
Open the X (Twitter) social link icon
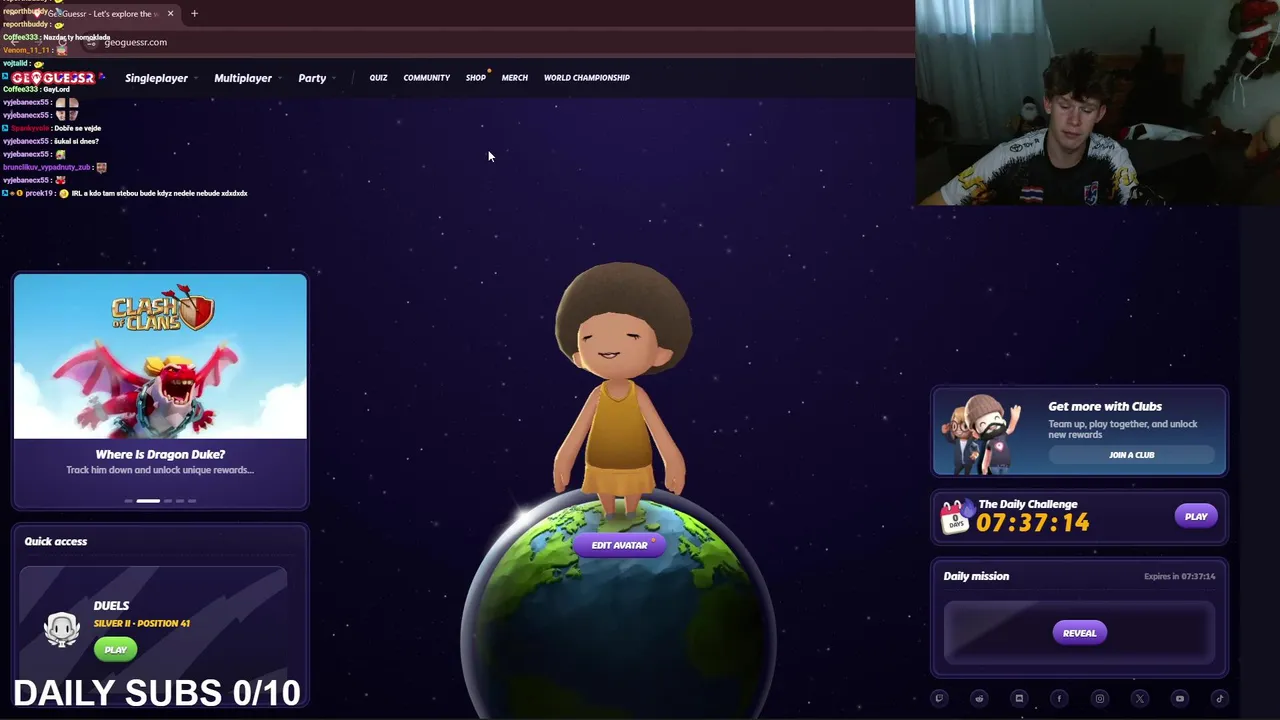coord(1139,699)
